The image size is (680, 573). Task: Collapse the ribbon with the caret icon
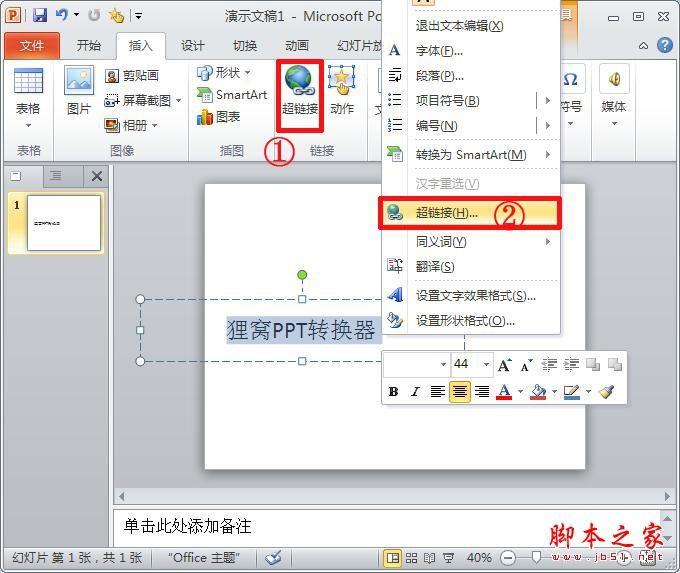coord(644,46)
